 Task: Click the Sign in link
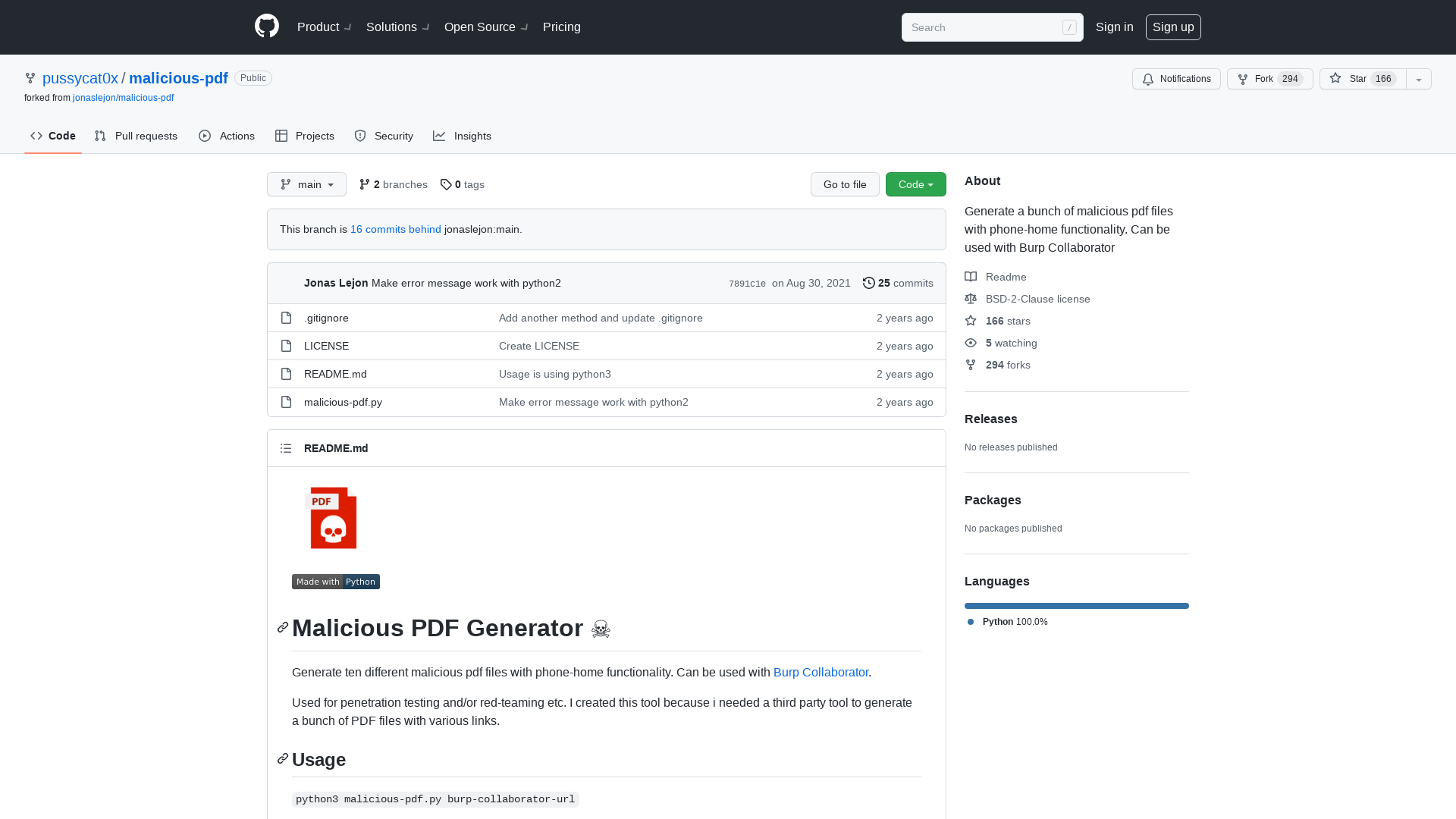tap(1114, 27)
